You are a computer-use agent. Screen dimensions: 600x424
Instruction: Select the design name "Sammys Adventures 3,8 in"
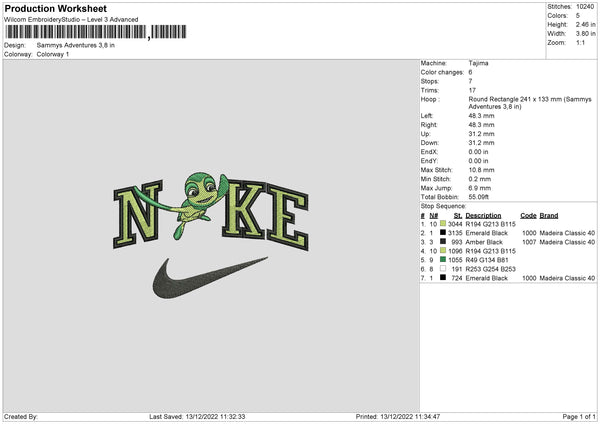(x=75, y=45)
